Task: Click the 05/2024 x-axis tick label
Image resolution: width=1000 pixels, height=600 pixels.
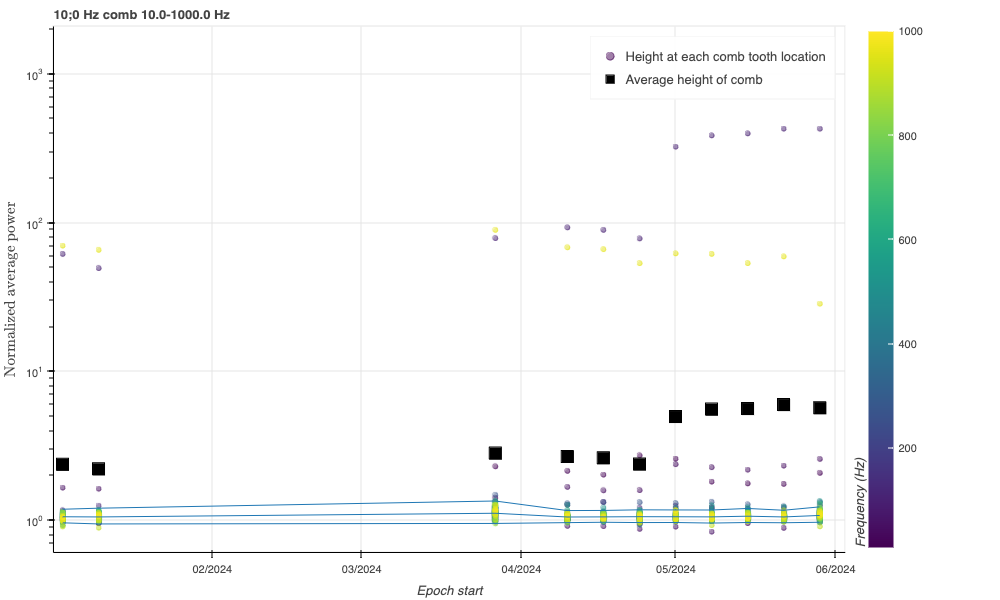Action: pyautogui.click(x=675, y=569)
